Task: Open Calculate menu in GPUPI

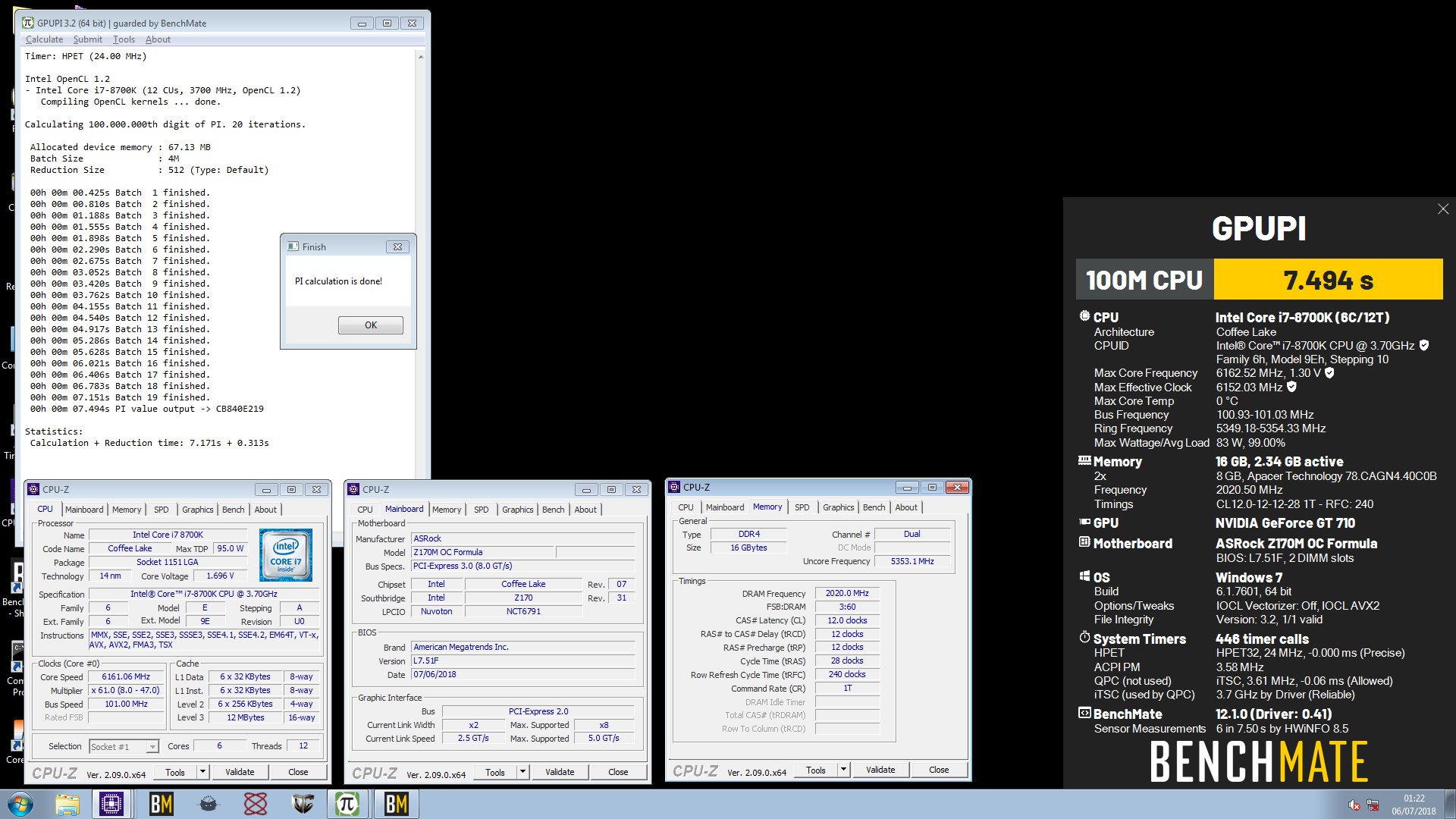Action: click(x=44, y=39)
